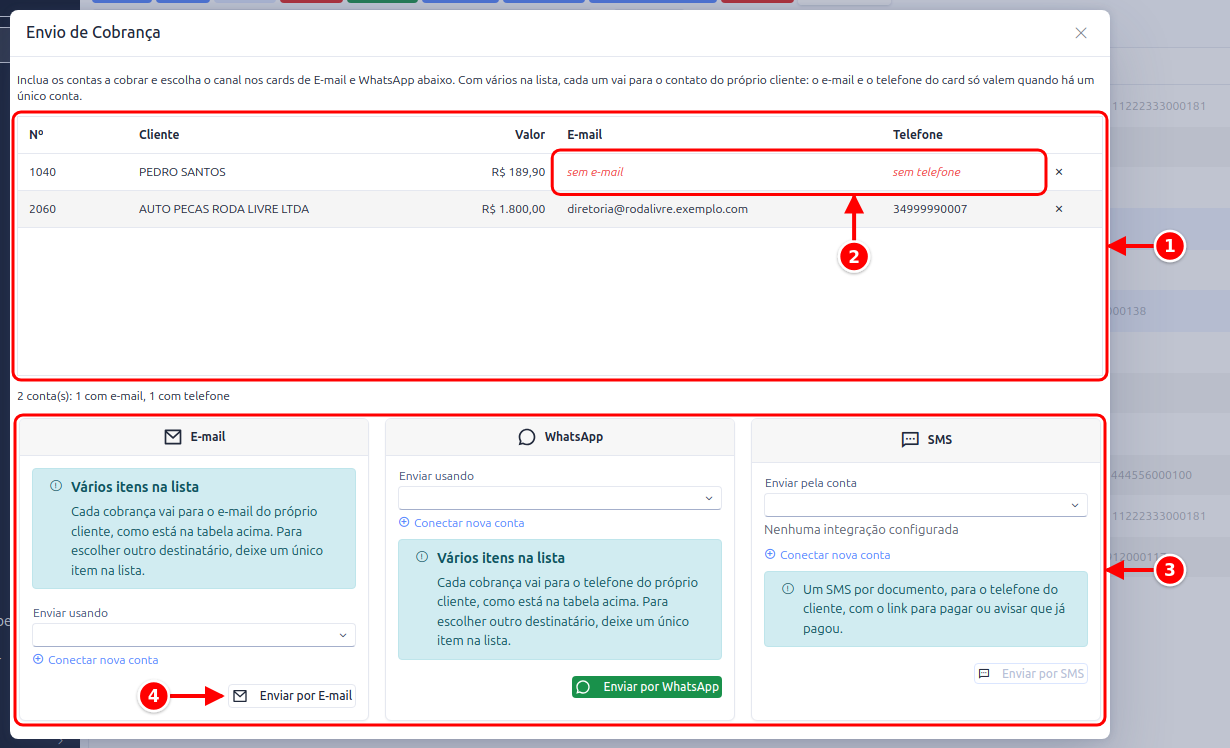Remove AUTO PECAS RODA LIVRE row
1230x748 pixels.
click(1059, 209)
